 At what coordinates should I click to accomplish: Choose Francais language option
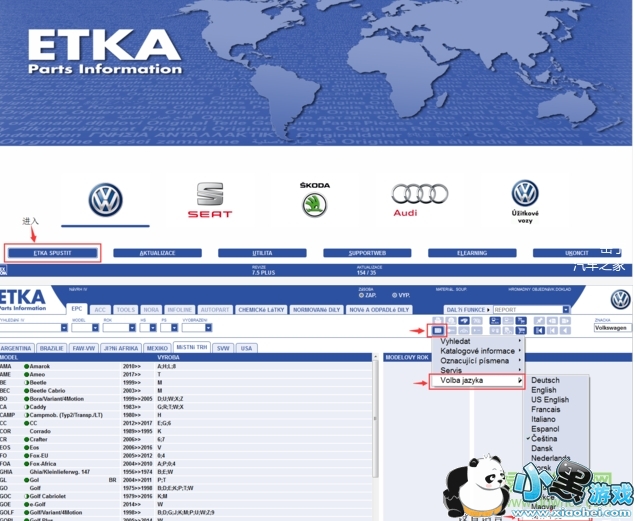tap(546, 409)
